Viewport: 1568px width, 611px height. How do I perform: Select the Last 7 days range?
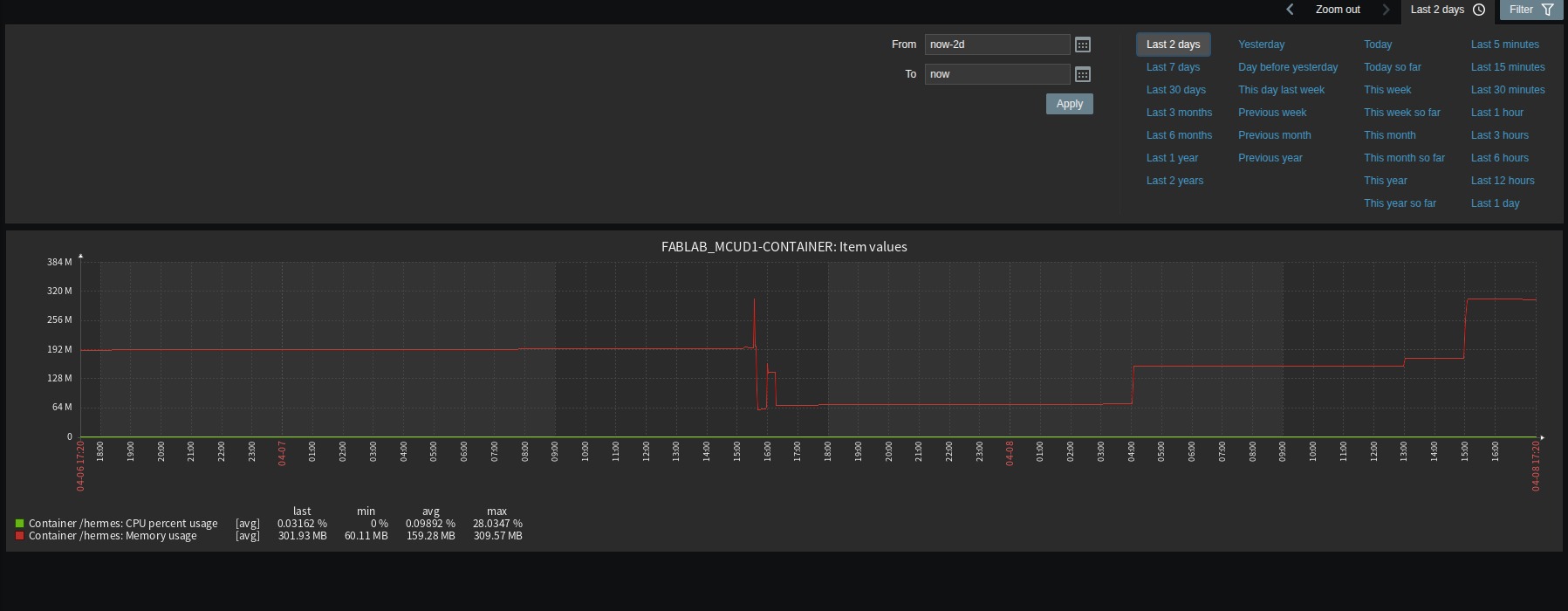pos(1173,67)
